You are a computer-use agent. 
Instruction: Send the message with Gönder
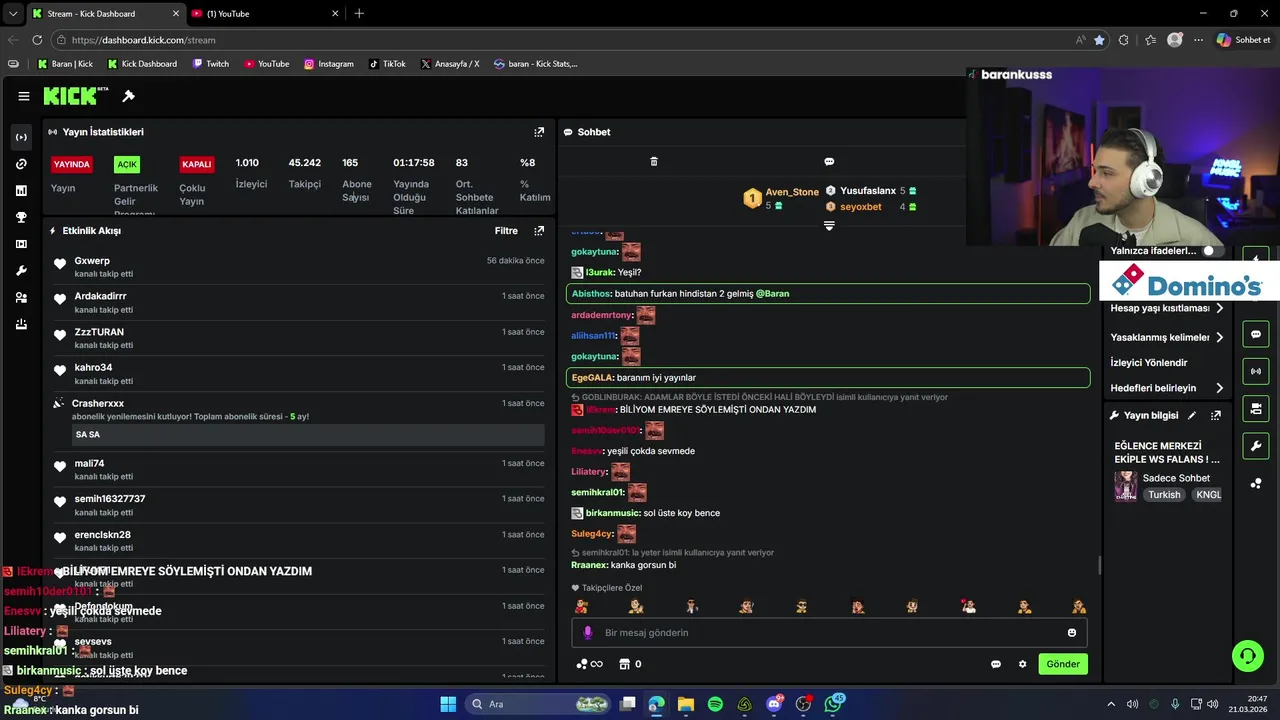coord(1063,664)
